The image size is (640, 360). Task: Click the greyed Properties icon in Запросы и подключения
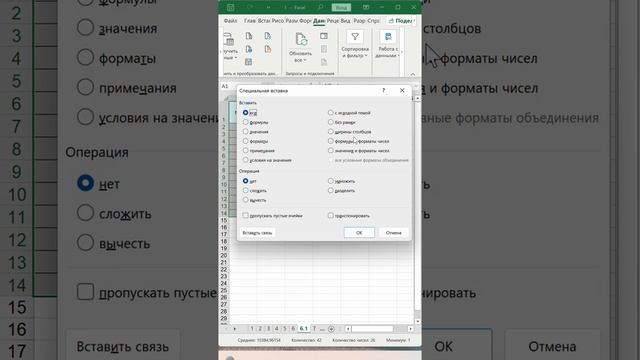point(324,49)
